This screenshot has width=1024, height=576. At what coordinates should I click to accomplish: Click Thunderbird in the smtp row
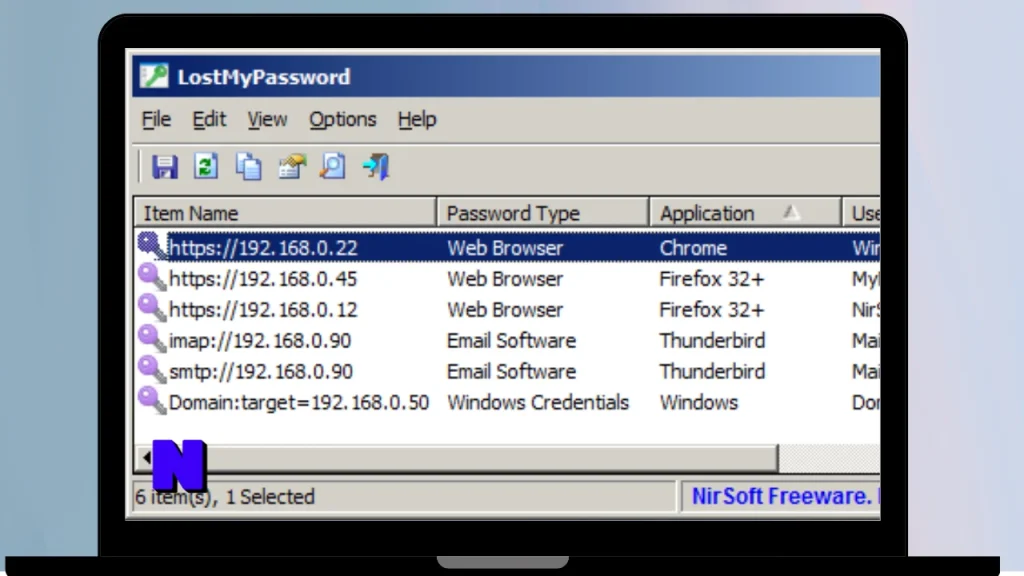(x=712, y=371)
